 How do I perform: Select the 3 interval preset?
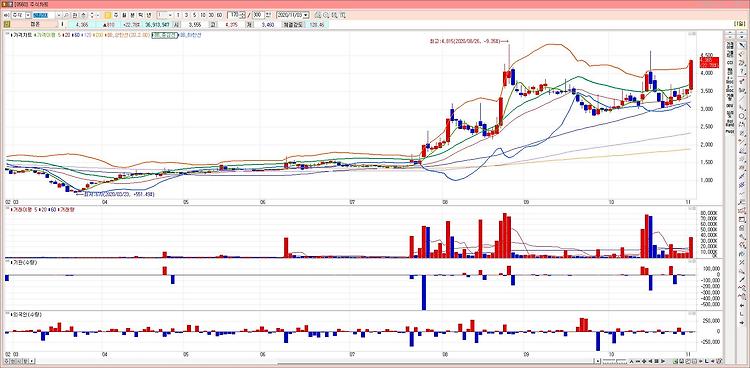pyautogui.click(x=186, y=15)
